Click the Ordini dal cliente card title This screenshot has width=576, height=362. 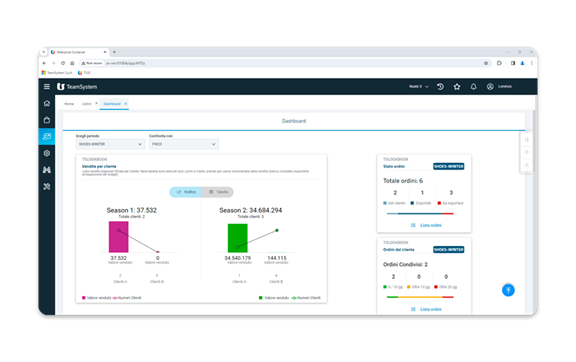399,250
